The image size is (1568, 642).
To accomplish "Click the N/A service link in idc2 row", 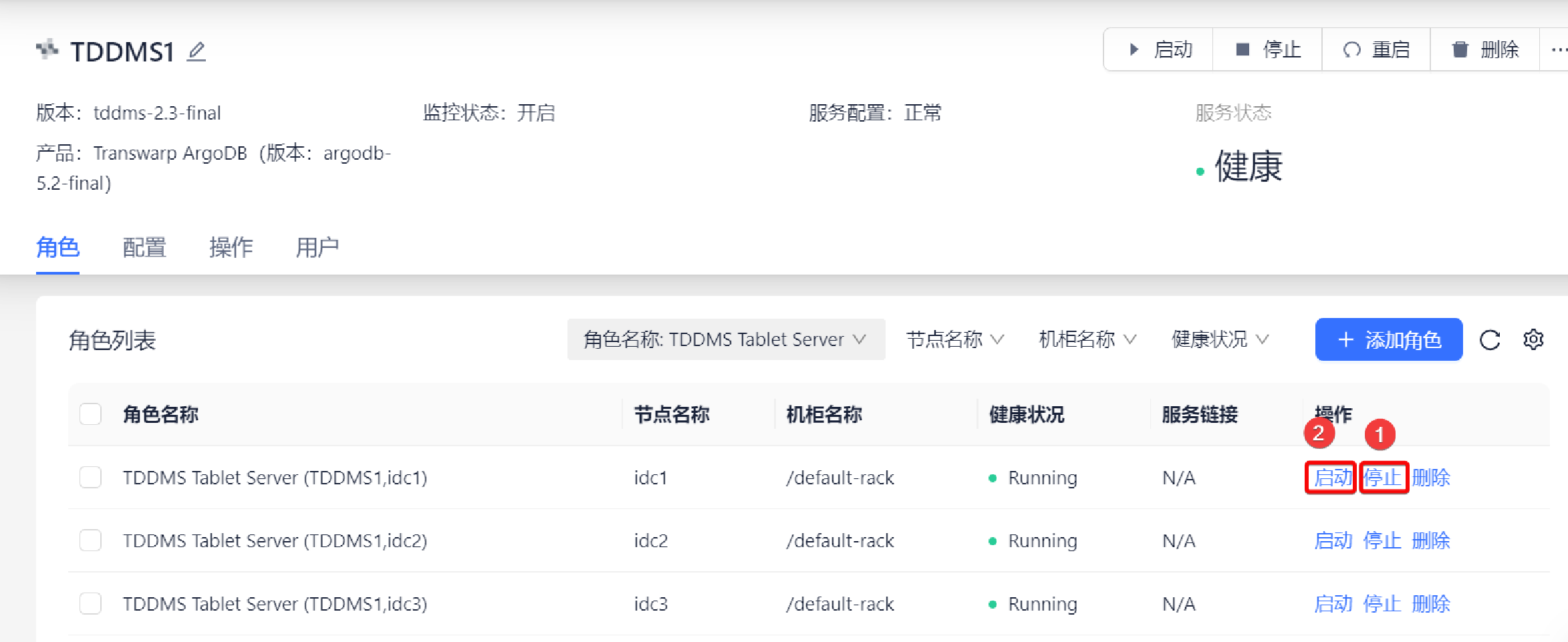I will click(x=1178, y=540).
